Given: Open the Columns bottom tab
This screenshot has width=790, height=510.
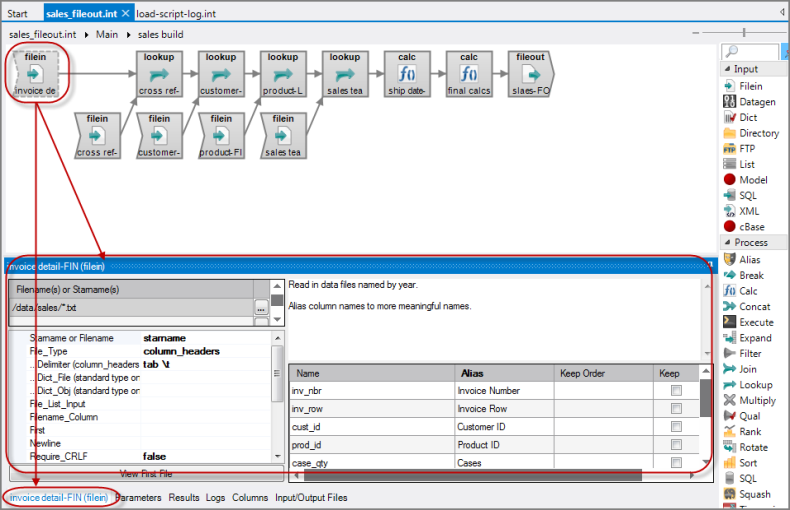Looking at the screenshot, I should (x=250, y=497).
